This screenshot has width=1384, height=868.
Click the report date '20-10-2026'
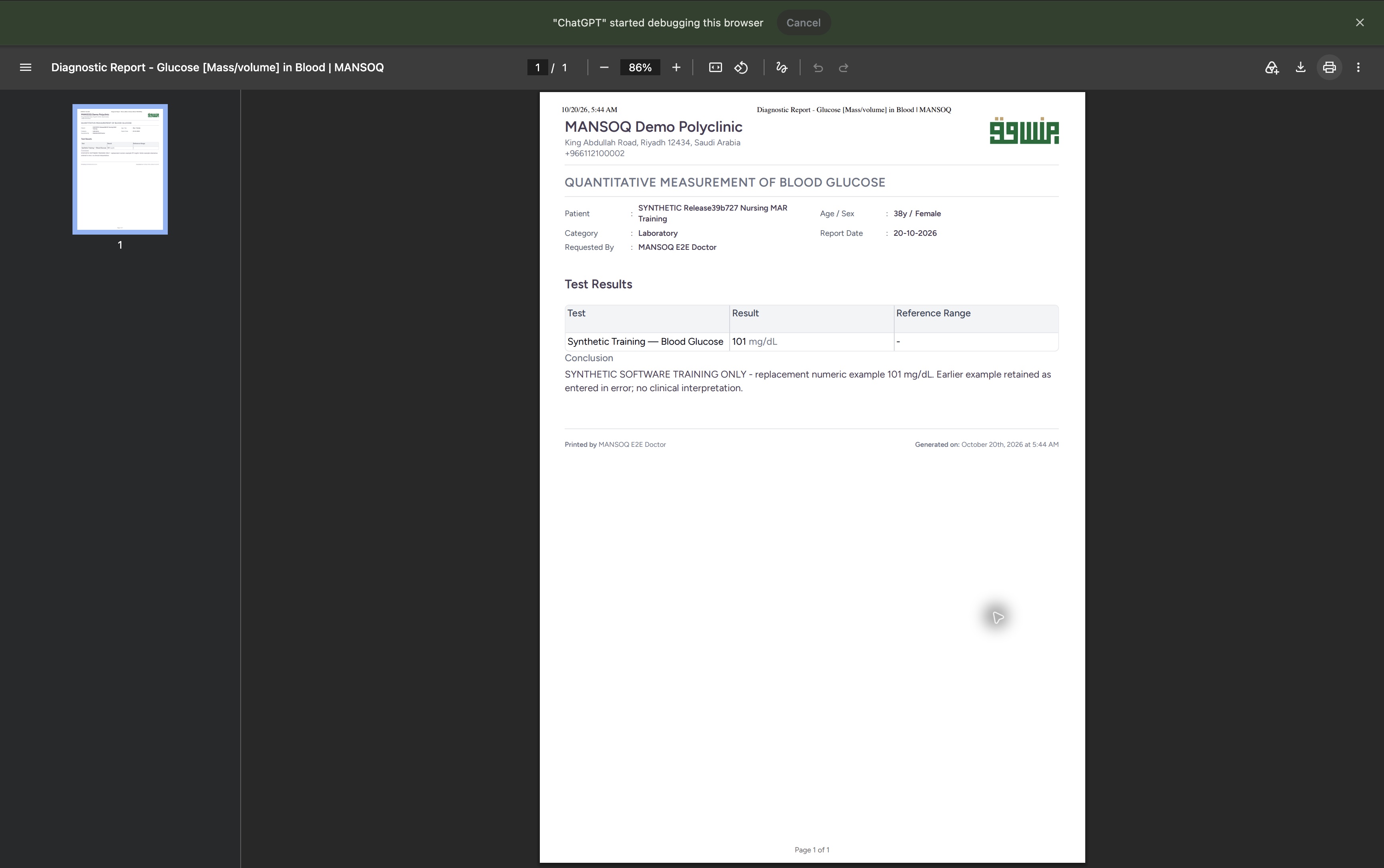(915, 233)
